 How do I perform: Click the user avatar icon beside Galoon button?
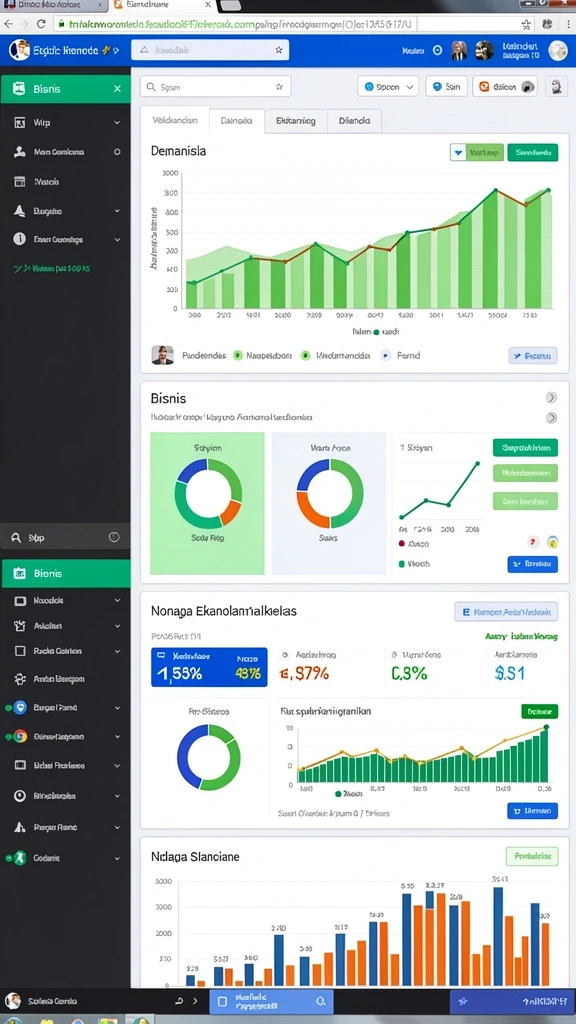click(x=556, y=86)
